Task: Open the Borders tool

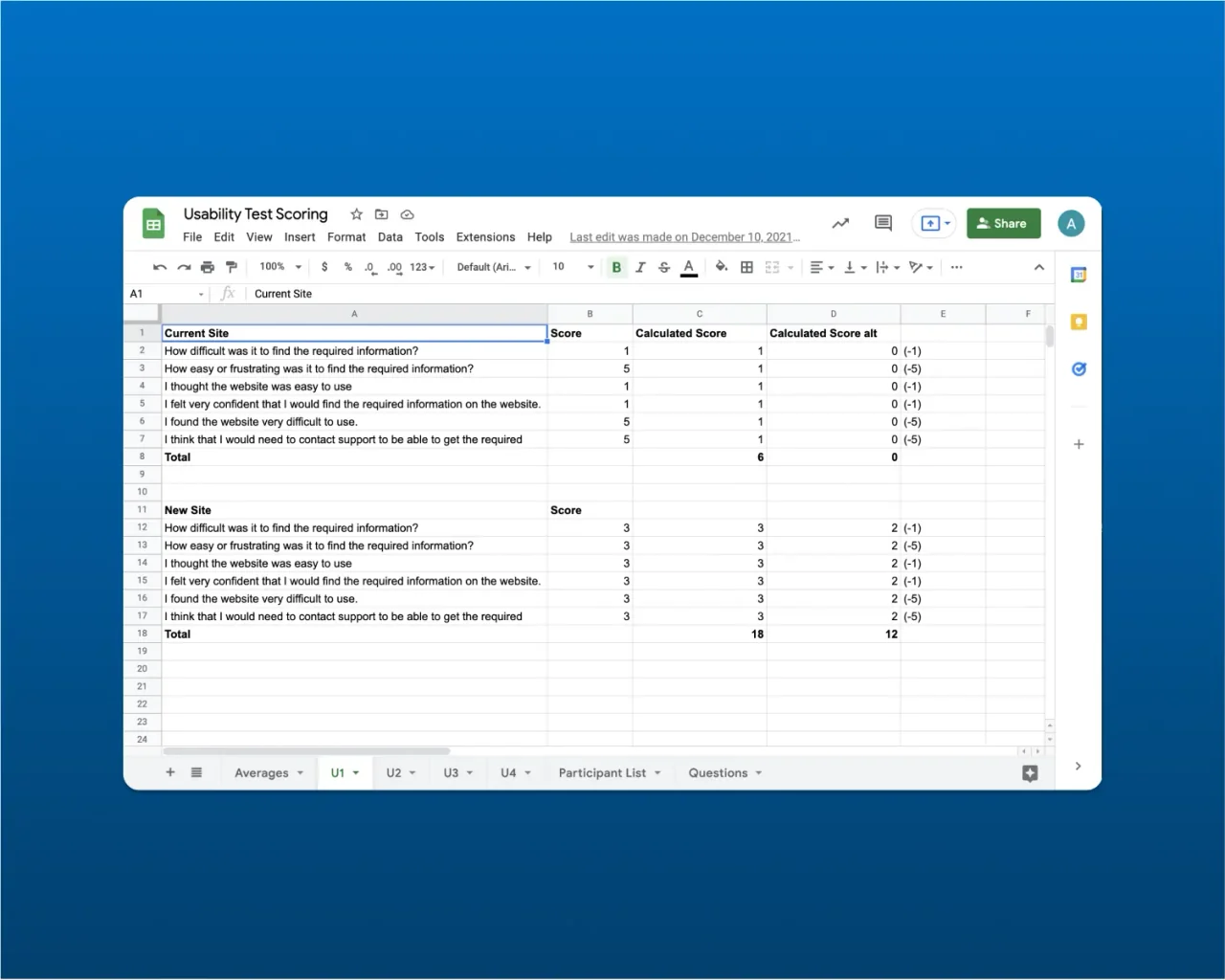Action: click(x=746, y=267)
